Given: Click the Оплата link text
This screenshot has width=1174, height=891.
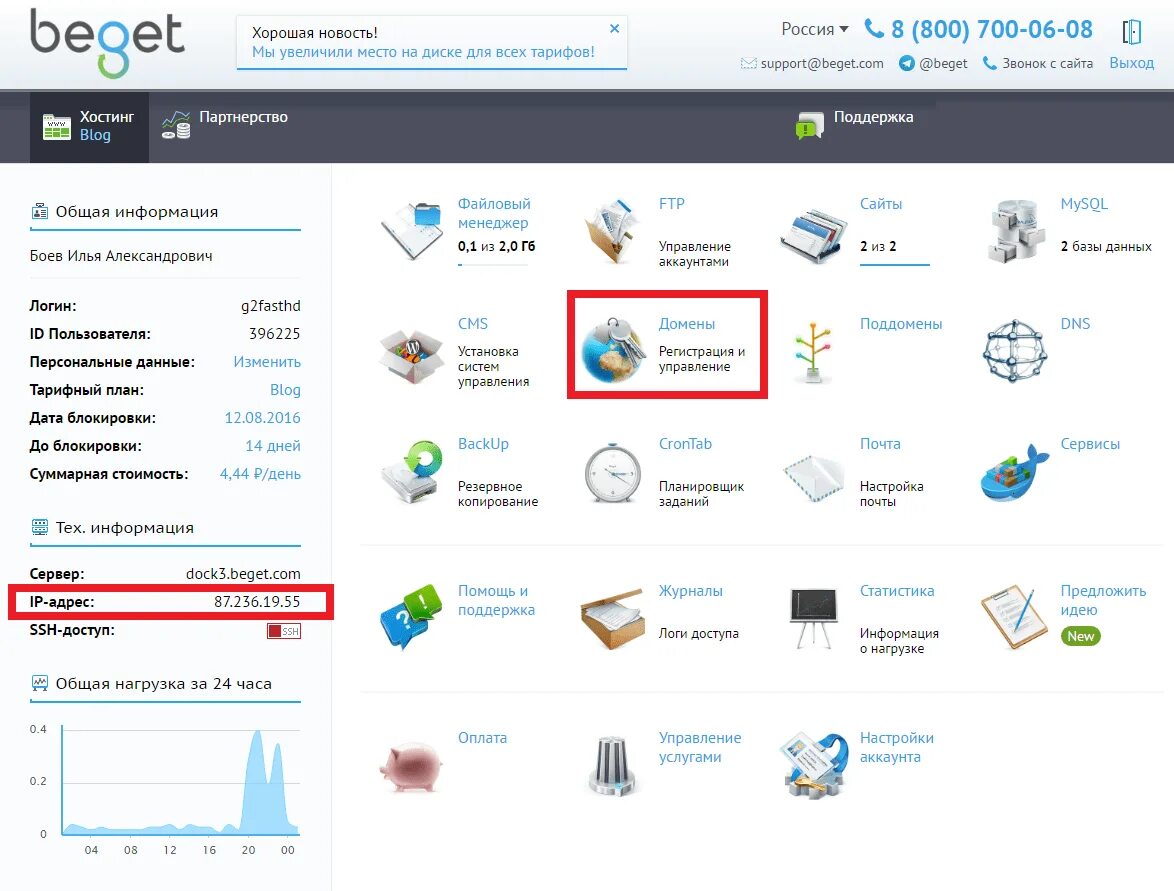Looking at the screenshot, I should [482, 738].
